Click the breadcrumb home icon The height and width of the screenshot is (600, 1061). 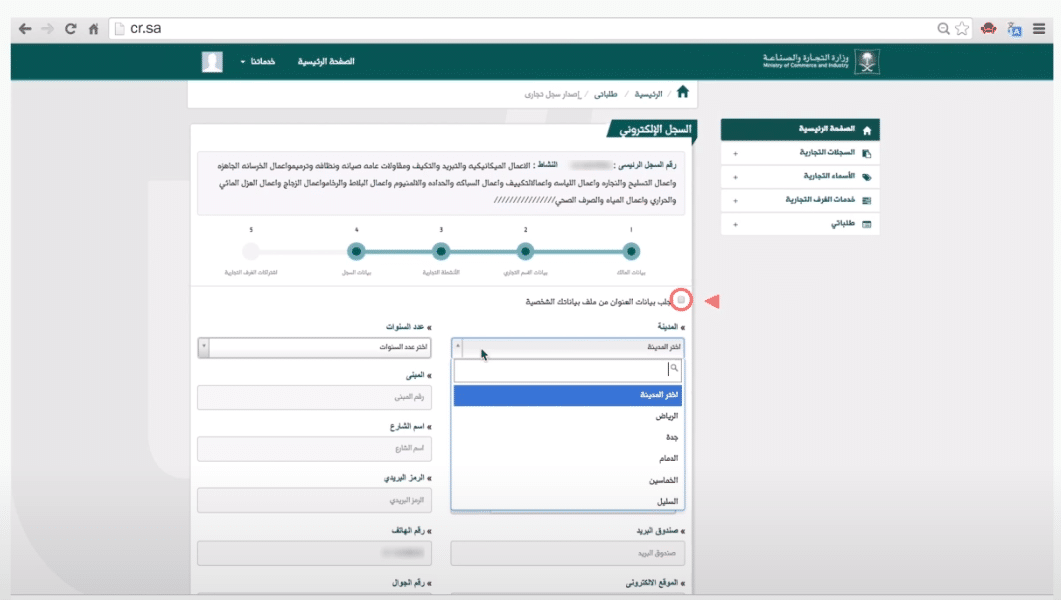pyautogui.click(x=683, y=92)
